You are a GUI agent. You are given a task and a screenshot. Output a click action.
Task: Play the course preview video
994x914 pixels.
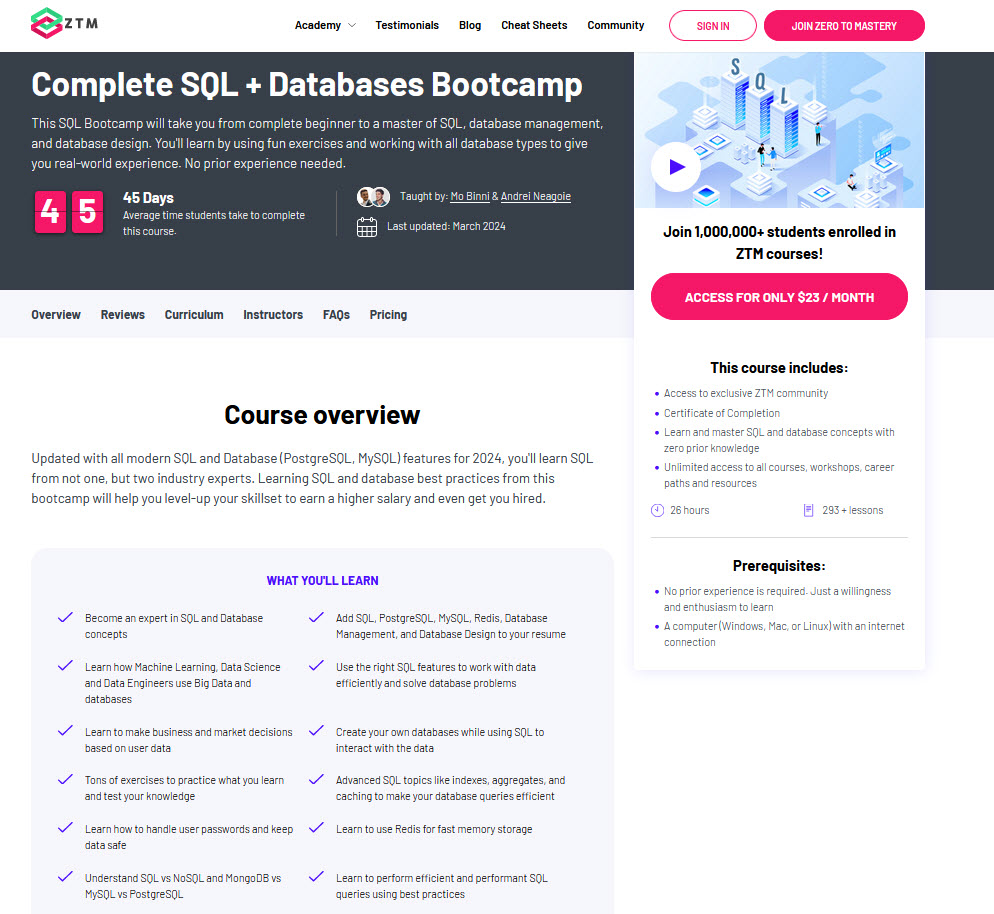[676, 167]
